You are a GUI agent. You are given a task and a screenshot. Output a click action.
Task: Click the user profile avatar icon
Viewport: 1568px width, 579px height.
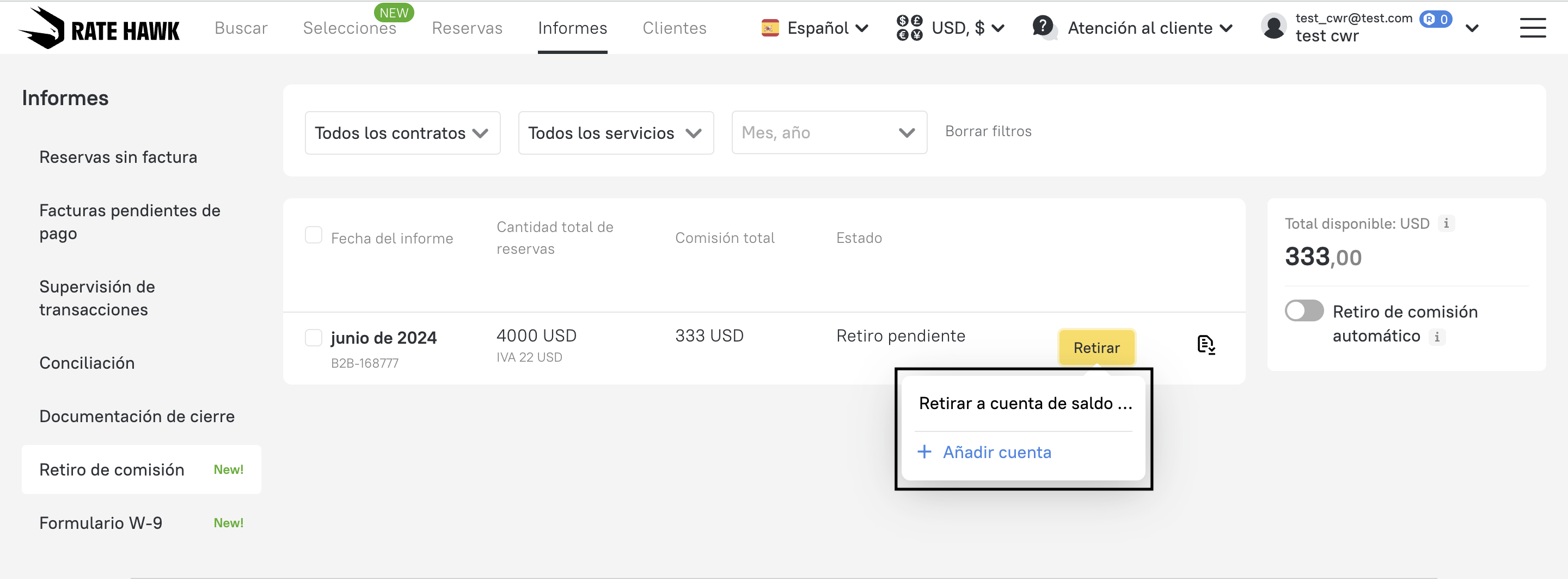point(1273,27)
